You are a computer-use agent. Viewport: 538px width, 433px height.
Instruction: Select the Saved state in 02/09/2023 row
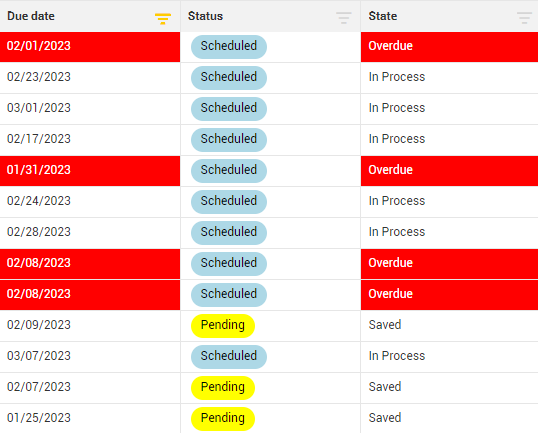(x=385, y=325)
